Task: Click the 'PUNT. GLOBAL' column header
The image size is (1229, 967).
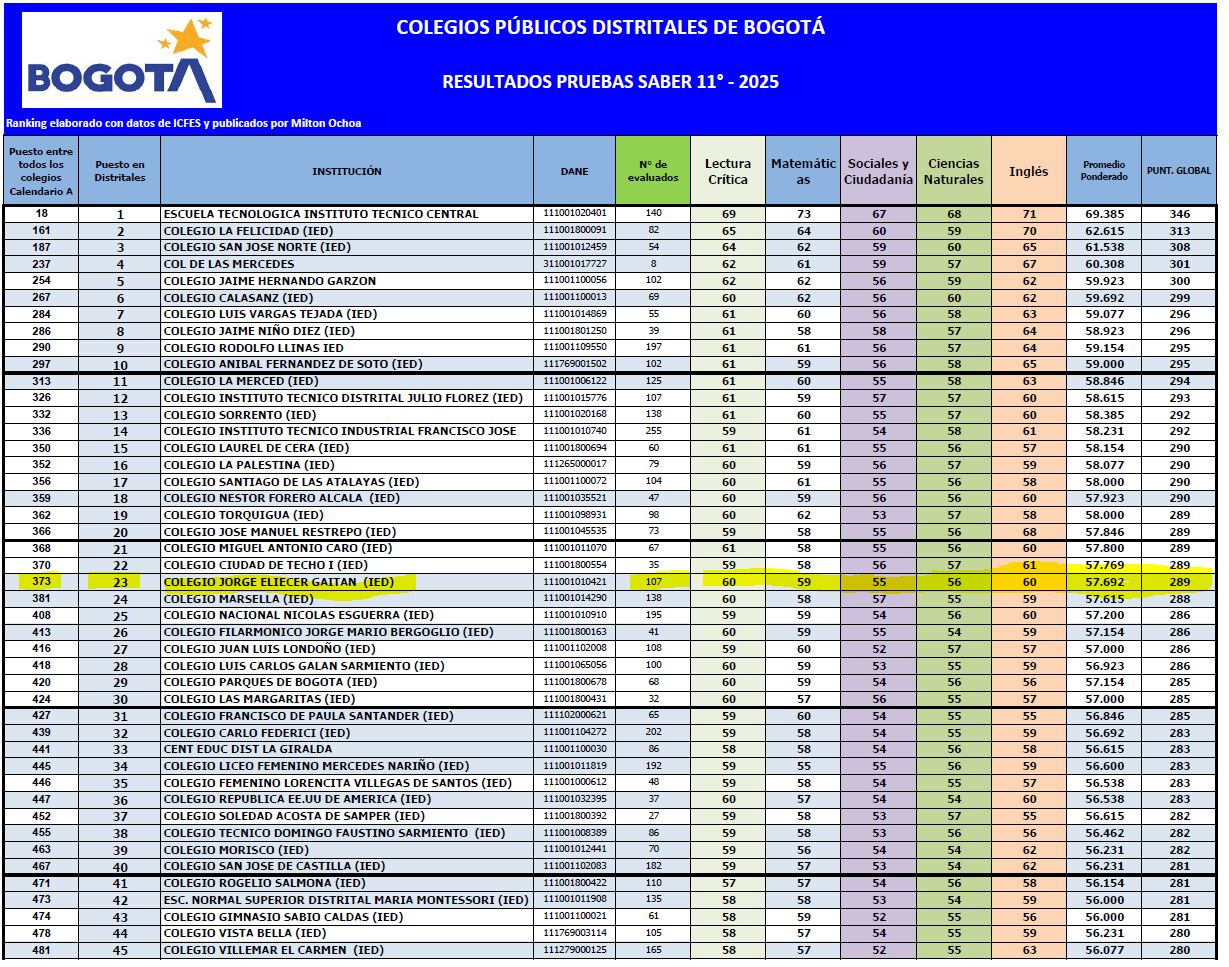Action: coord(1178,171)
